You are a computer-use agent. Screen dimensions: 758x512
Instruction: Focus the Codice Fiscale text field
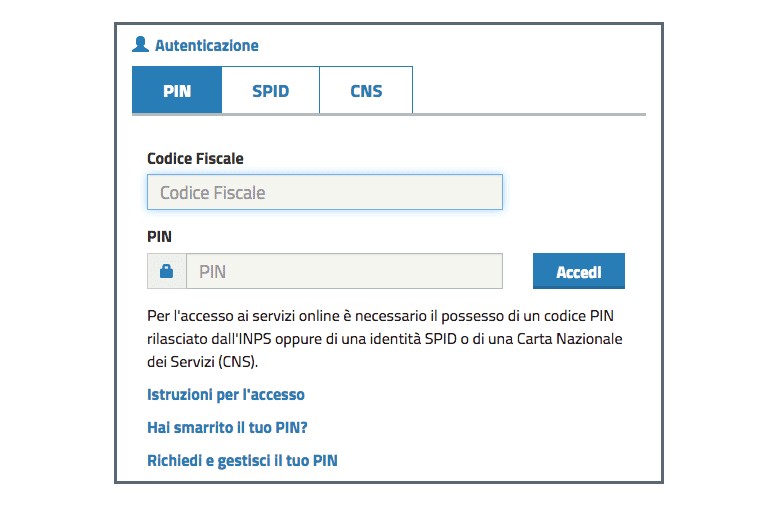click(x=324, y=192)
